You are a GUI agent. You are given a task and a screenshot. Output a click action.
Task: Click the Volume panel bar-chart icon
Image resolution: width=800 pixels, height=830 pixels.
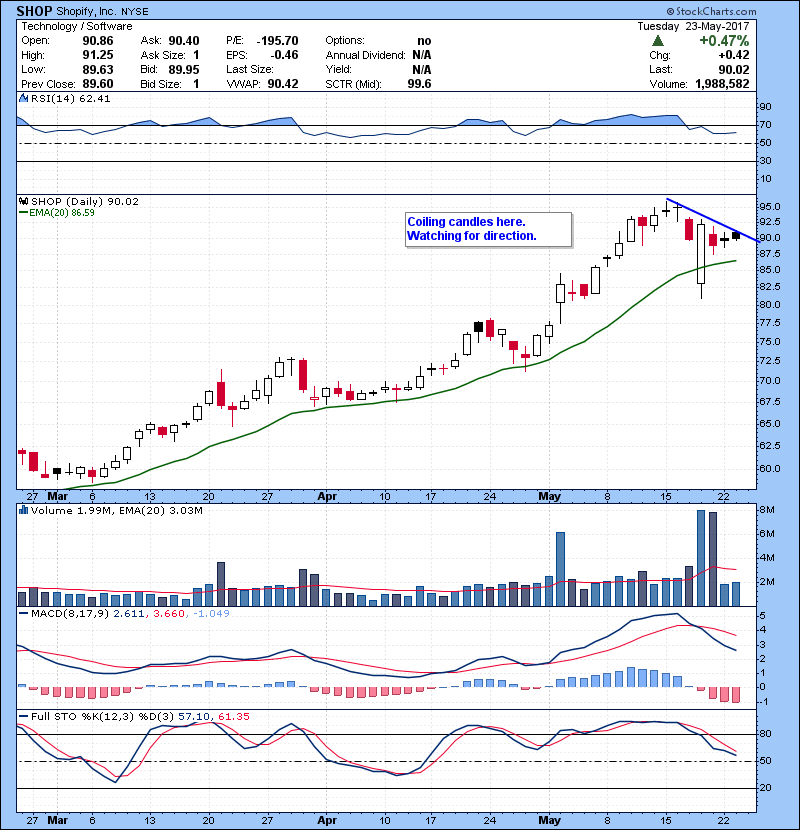(23, 510)
